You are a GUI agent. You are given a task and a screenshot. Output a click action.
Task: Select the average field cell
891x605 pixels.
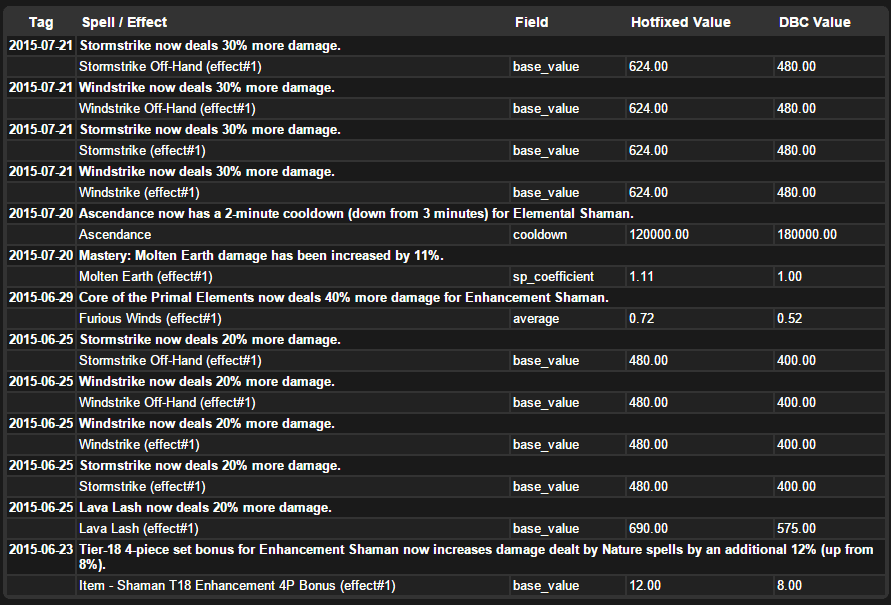pyautogui.click(x=536, y=319)
